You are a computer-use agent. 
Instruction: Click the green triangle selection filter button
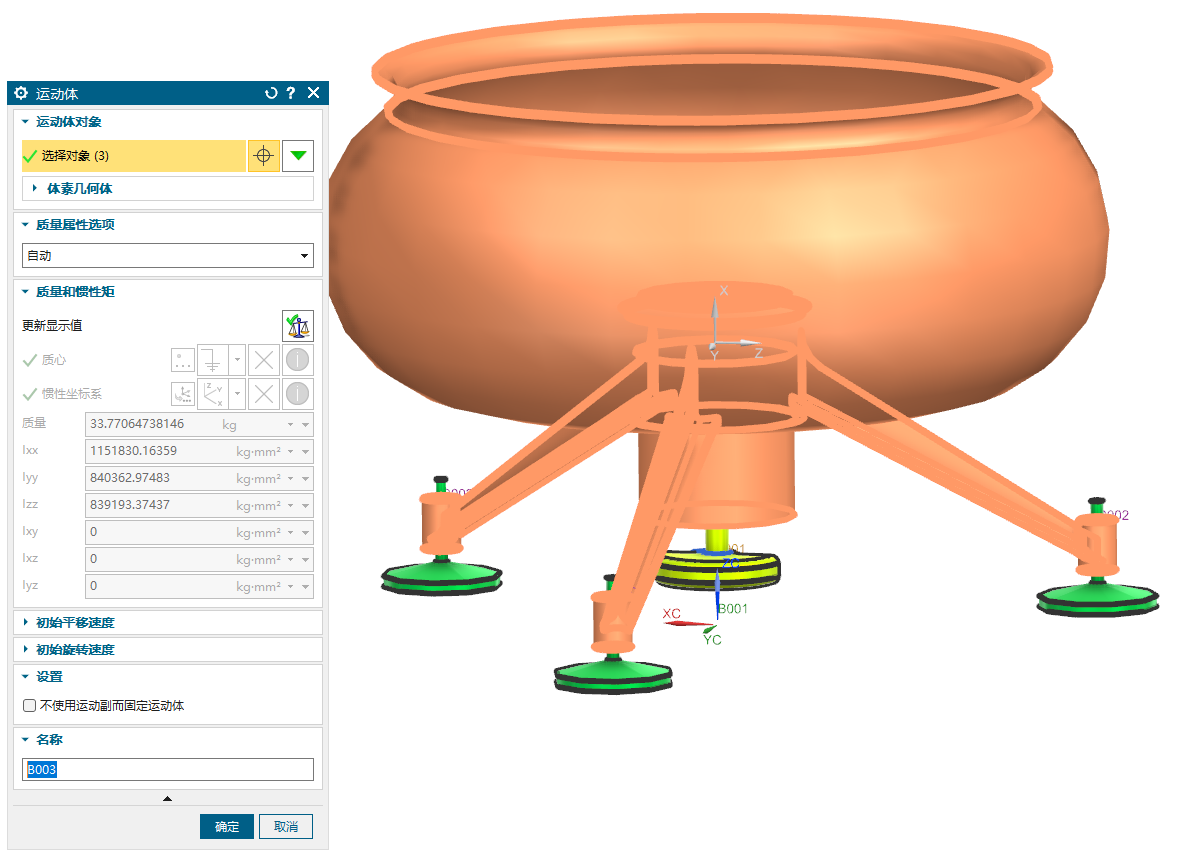(x=298, y=156)
